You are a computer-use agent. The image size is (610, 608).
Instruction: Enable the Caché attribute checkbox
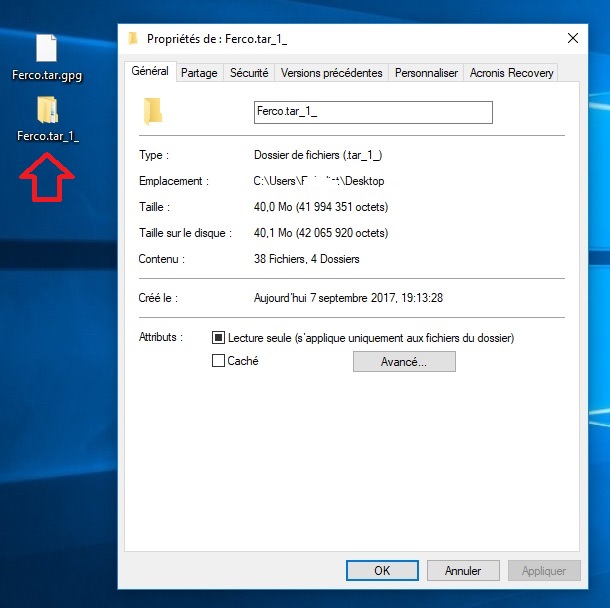pos(219,361)
